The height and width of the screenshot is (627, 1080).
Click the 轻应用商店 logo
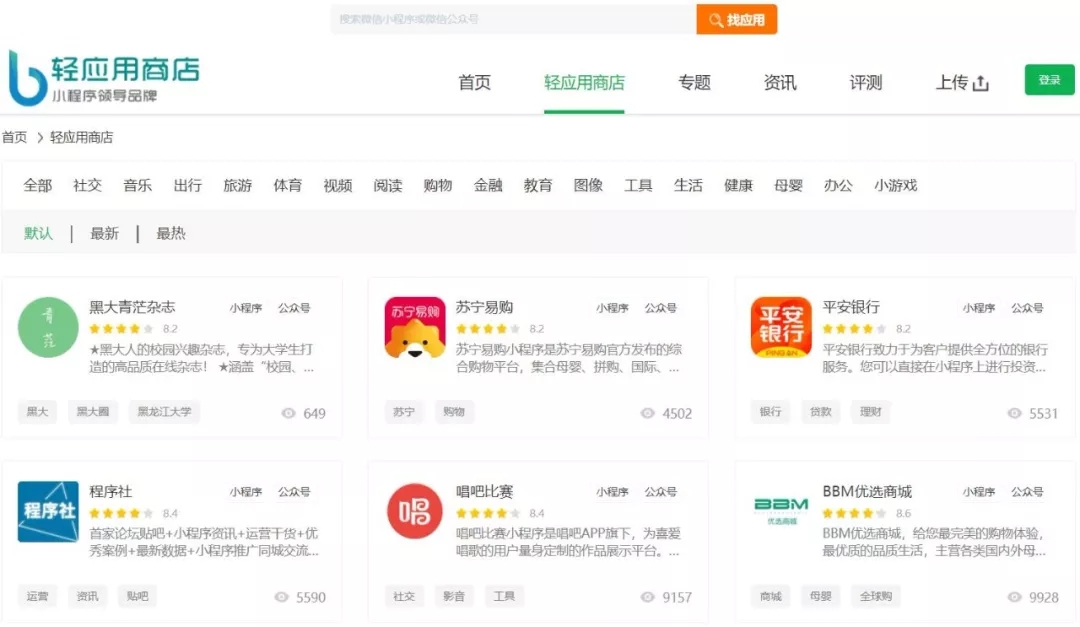[x=104, y=78]
